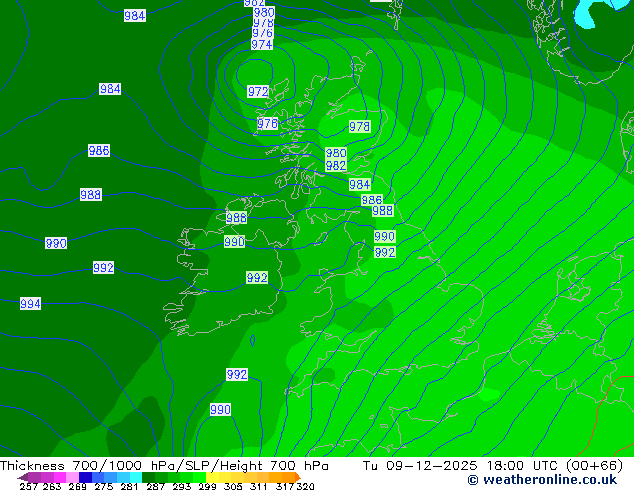Image resolution: width=634 pixels, height=490 pixels.
Task: Select the darkest green legend swatch above 287
Action: coord(148,477)
